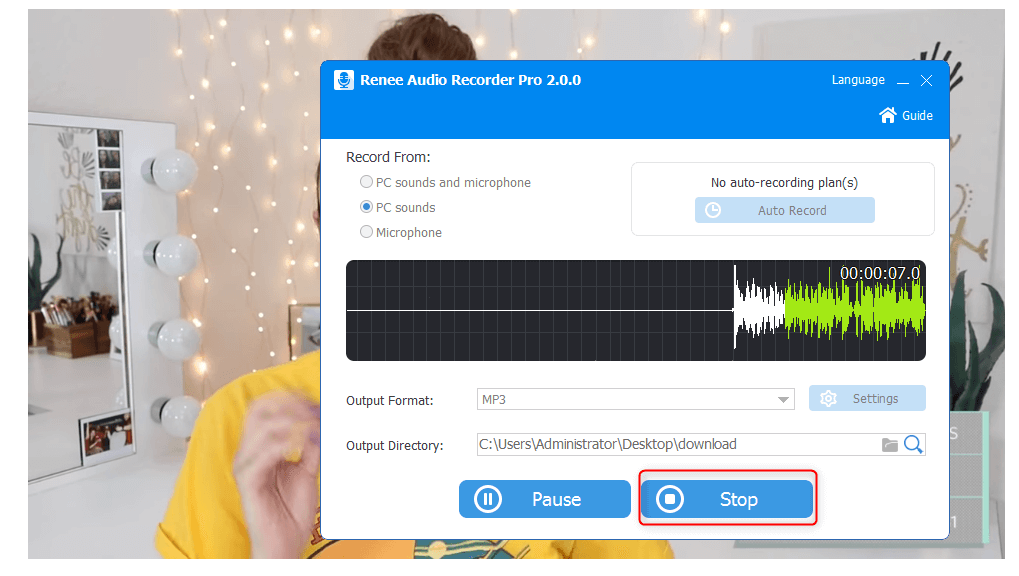The width and height of the screenshot is (1019, 576).
Task: Close the Renee Audio Recorder window
Action: point(927,81)
